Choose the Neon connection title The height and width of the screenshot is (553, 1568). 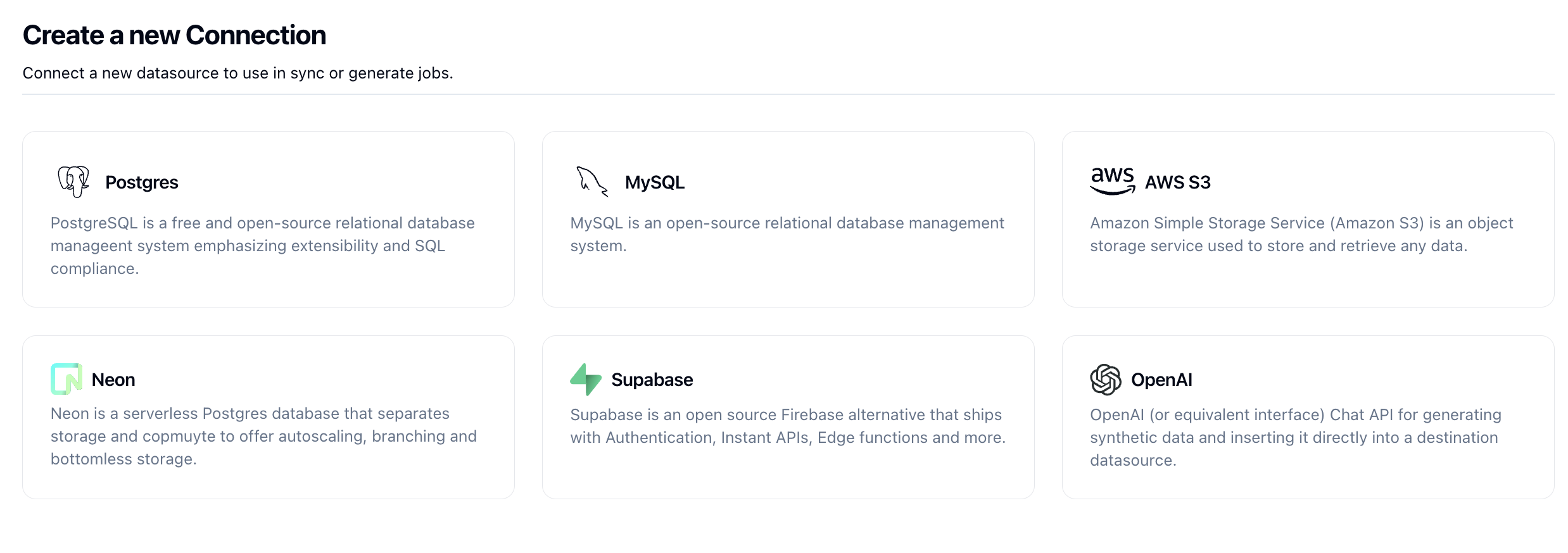click(113, 380)
